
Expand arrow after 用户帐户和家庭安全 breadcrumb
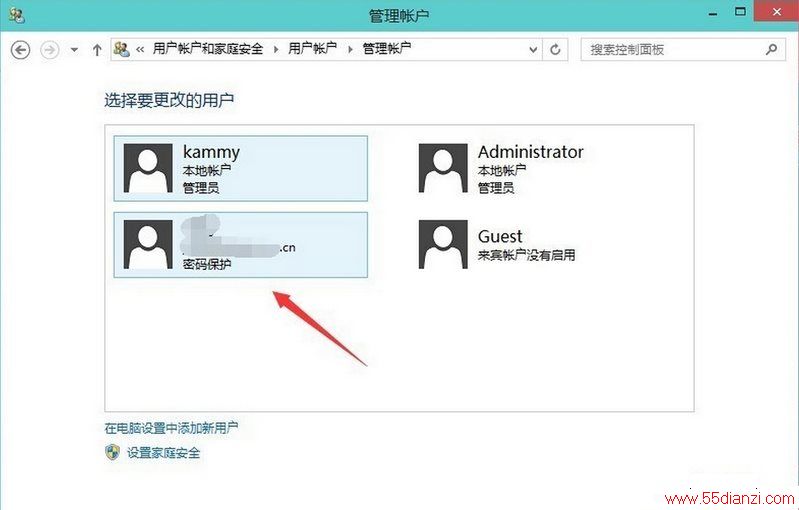click(276, 49)
